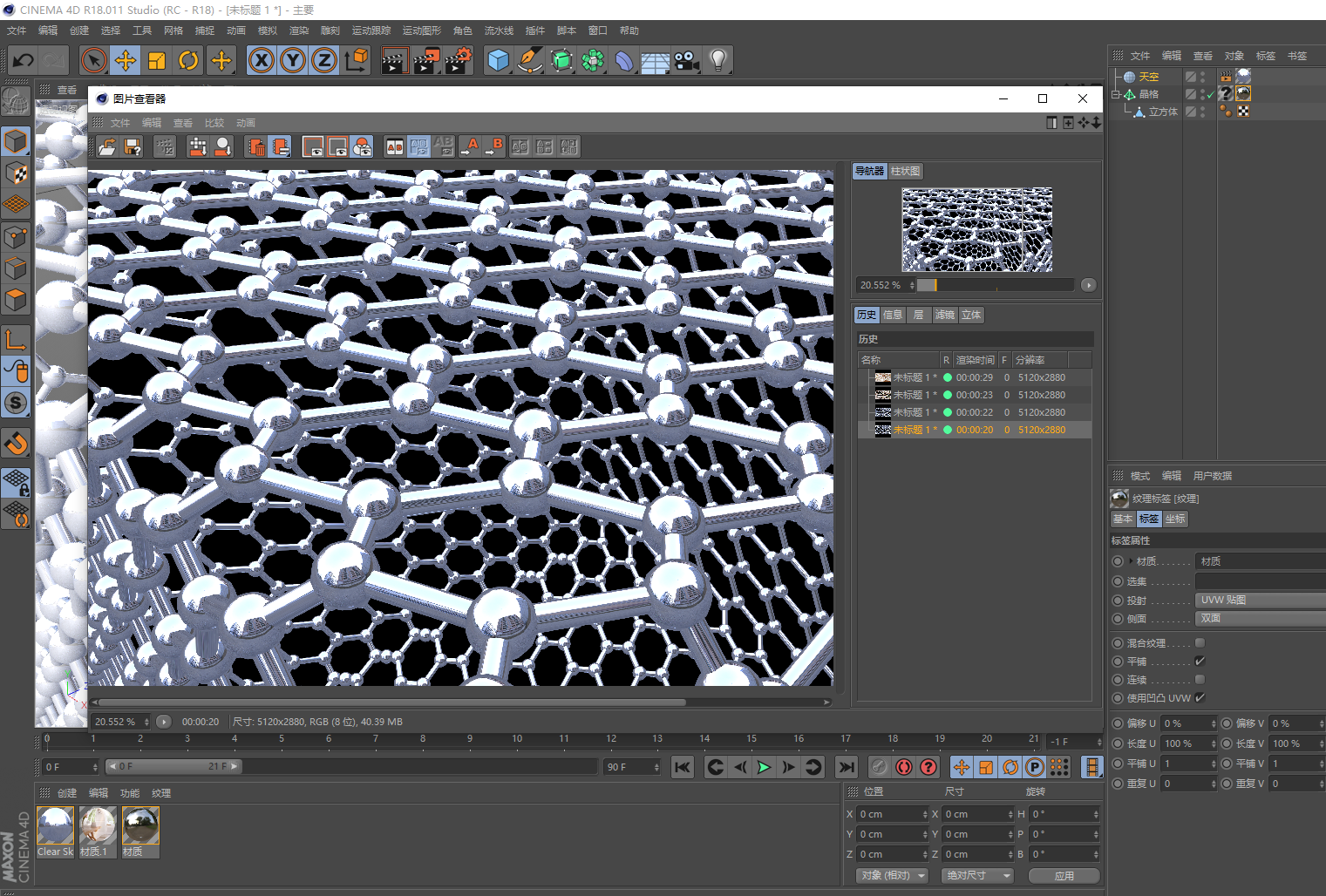Screen dimensions: 1326x896
Task: Open the spline pen tool
Action: pyautogui.click(x=529, y=60)
